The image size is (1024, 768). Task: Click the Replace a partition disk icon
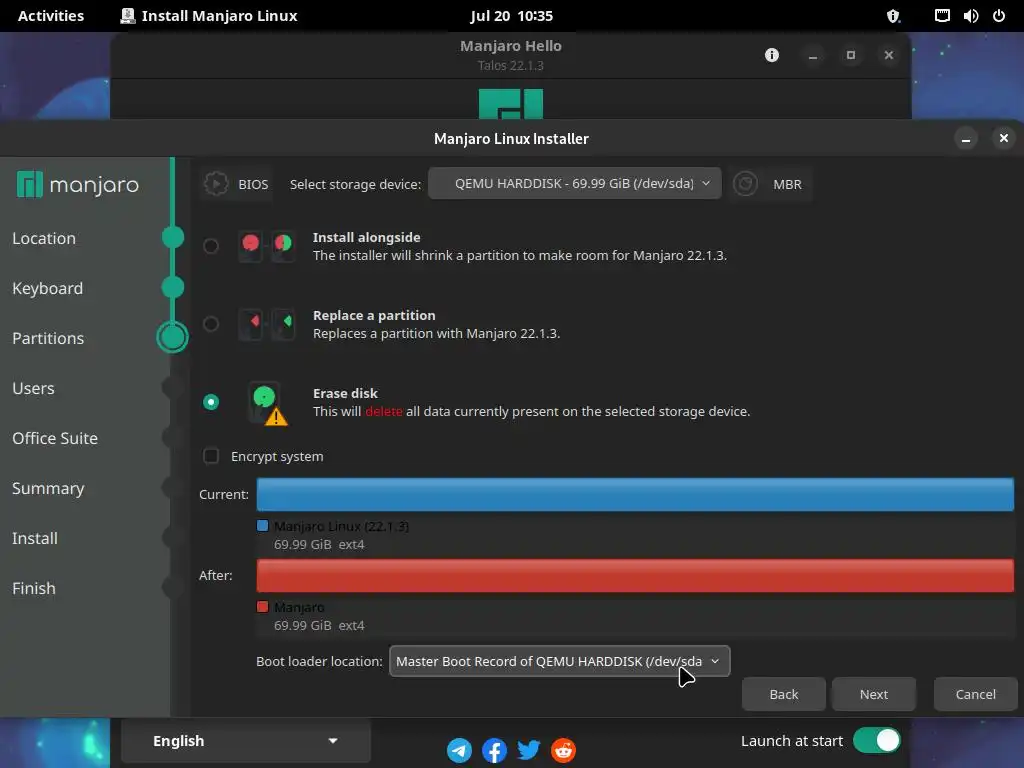tap(266, 324)
